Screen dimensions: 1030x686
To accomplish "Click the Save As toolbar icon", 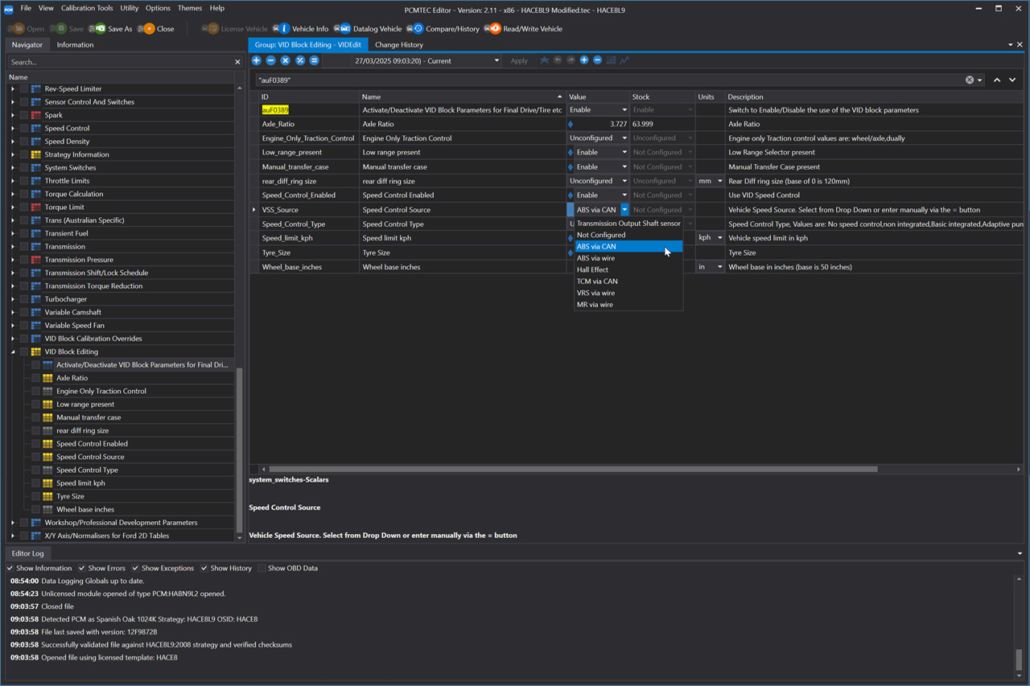I will click(98, 29).
